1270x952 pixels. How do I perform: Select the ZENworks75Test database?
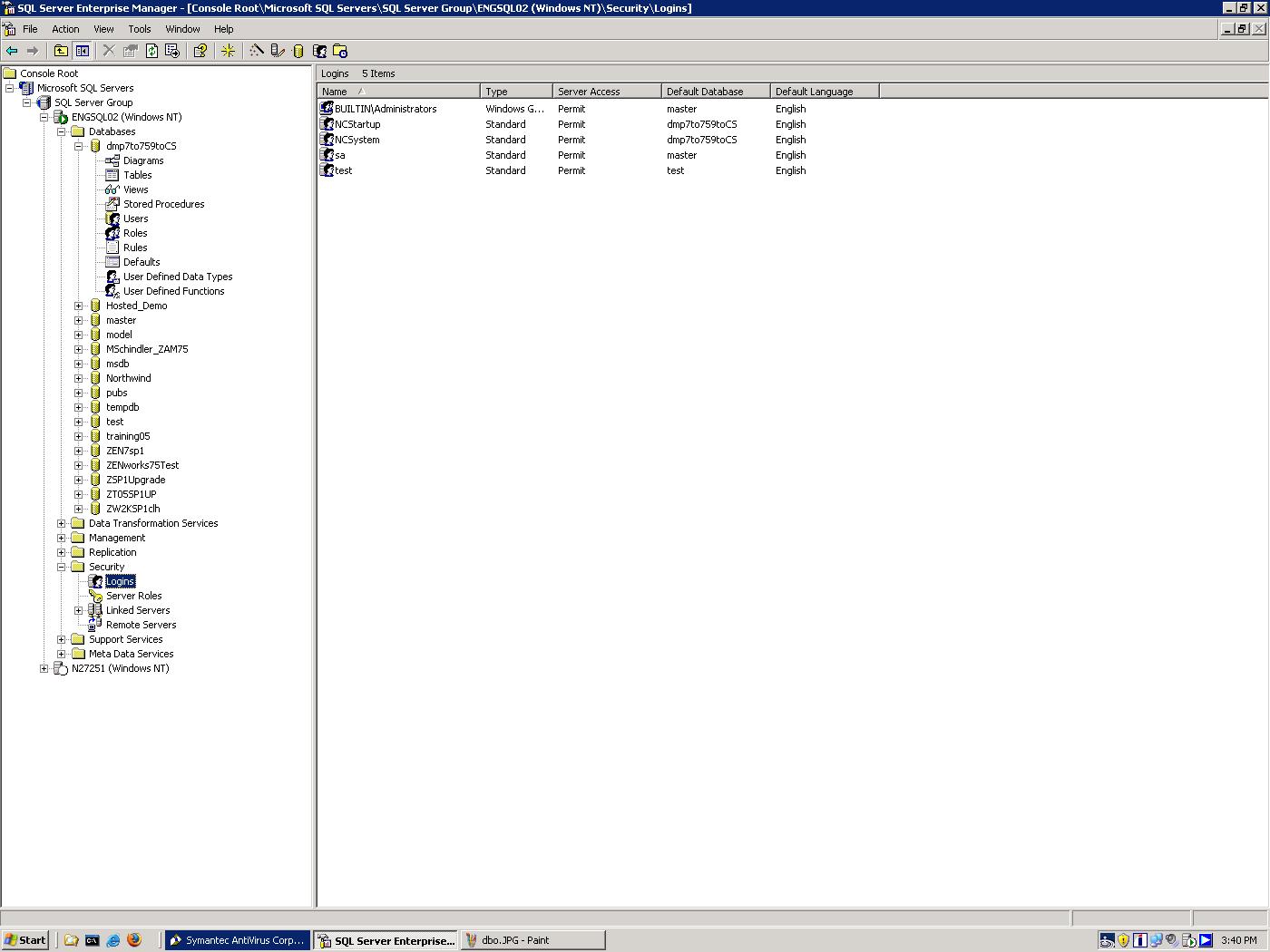[x=142, y=465]
